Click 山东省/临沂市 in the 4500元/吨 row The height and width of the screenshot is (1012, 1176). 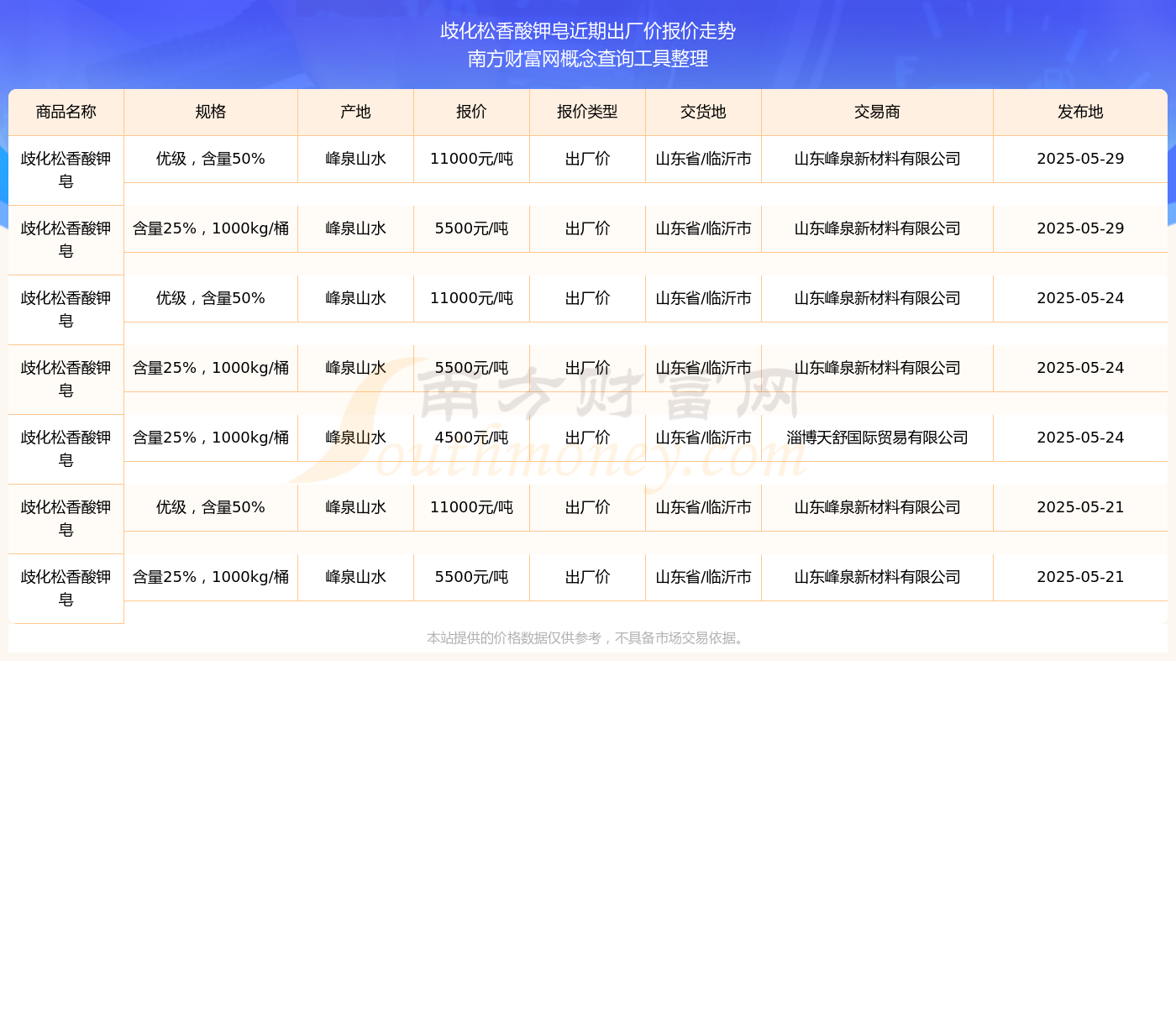click(704, 438)
